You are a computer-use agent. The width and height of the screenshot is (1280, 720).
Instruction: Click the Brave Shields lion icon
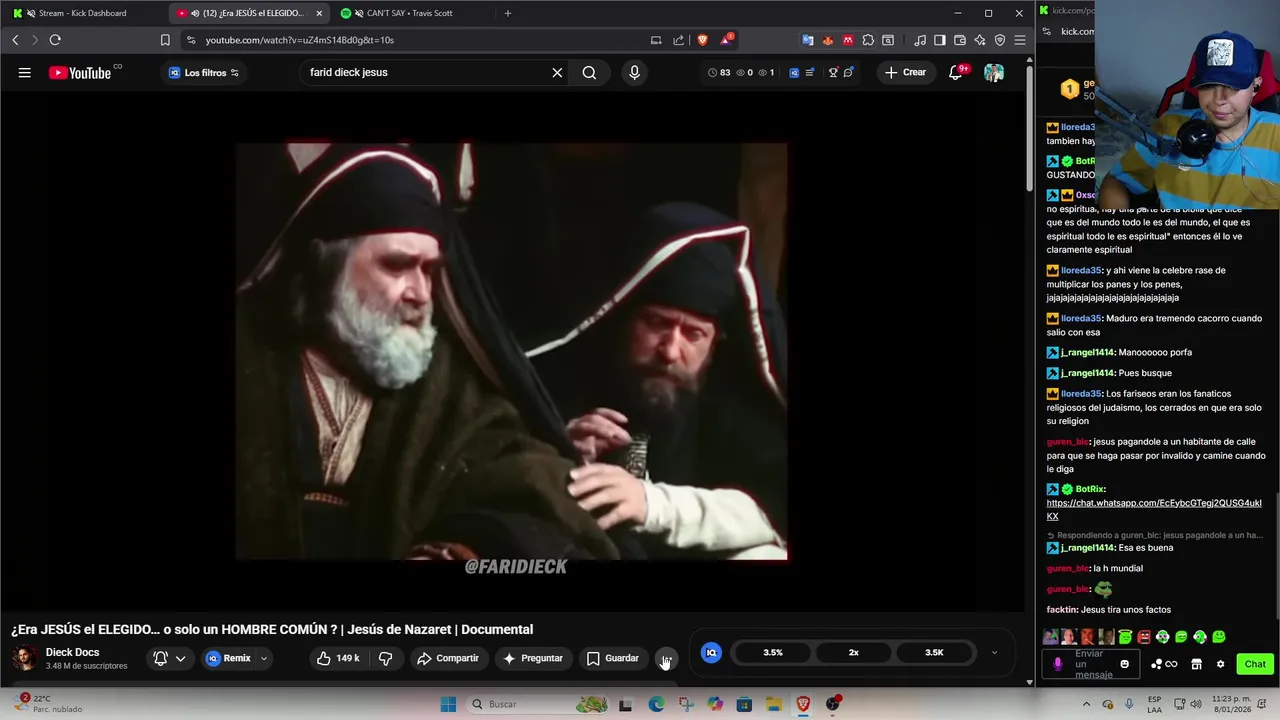click(703, 40)
